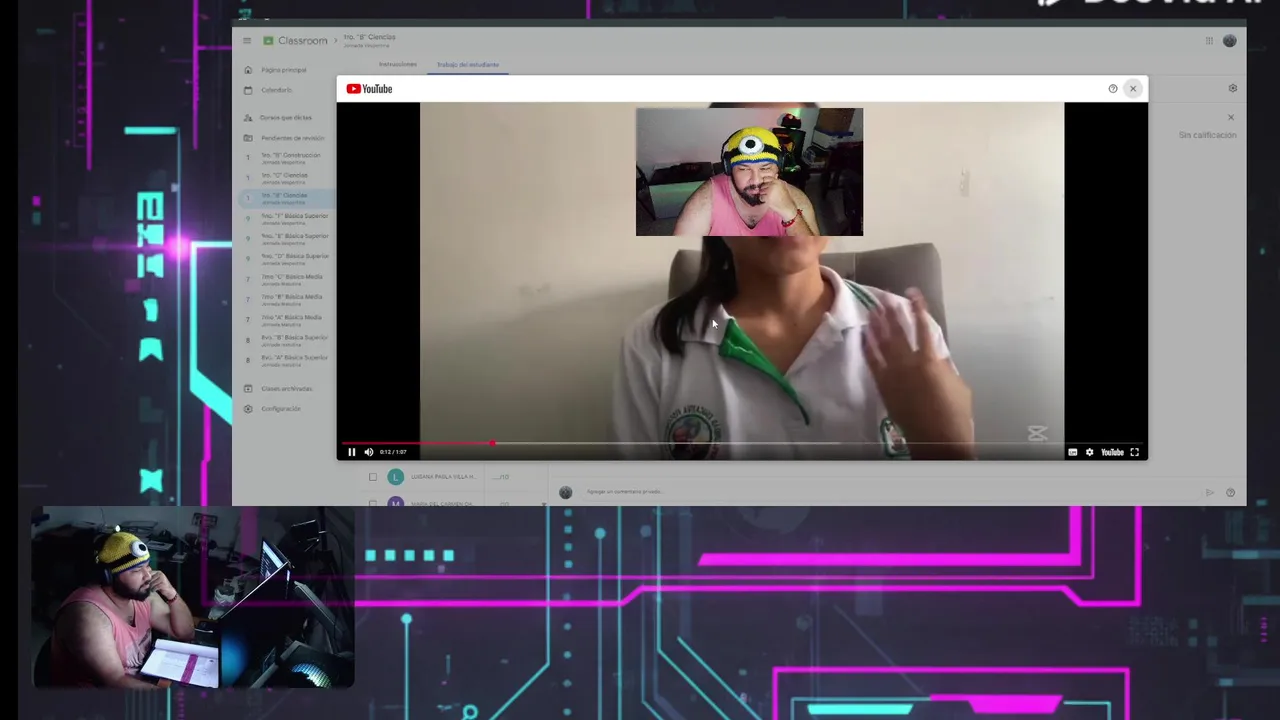This screenshot has height=720, width=1280.
Task: Click the 1ro. "B" Ciencias header title
Action: 369,37
